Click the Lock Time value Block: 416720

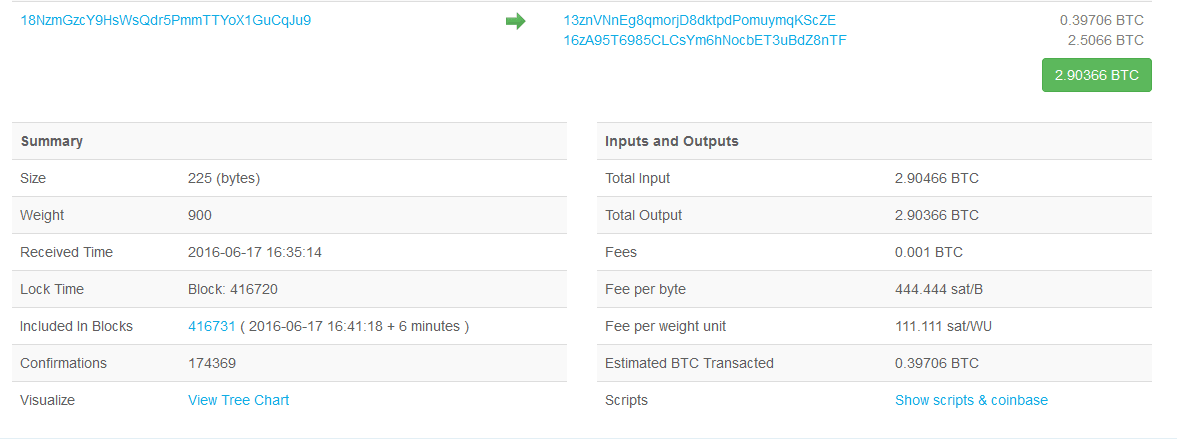pyautogui.click(x=233, y=289)
